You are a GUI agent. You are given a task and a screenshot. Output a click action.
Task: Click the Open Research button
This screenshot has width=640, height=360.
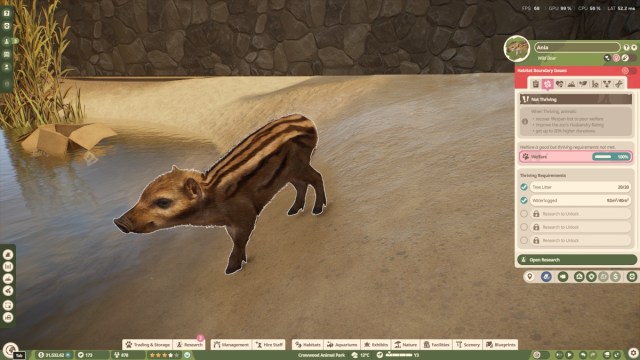click(x=577, y=260)
